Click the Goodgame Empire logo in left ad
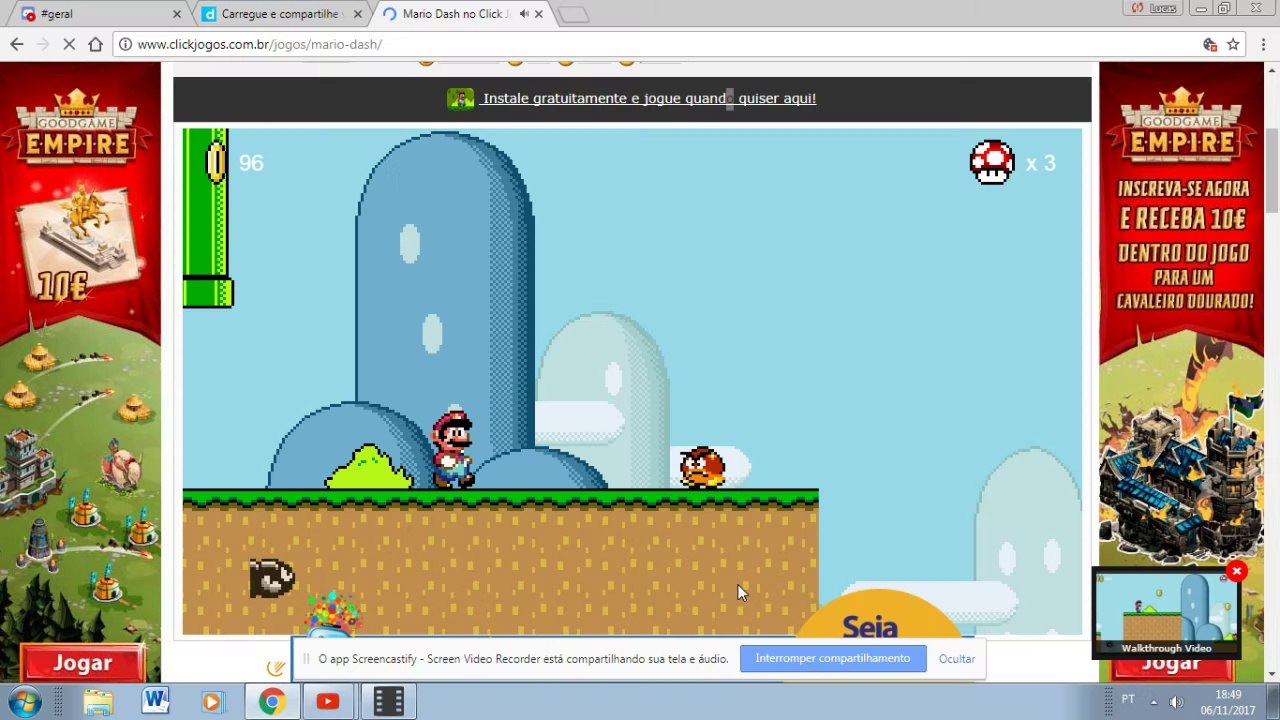Screen dimensions: 1280x720 pos(79,127)
